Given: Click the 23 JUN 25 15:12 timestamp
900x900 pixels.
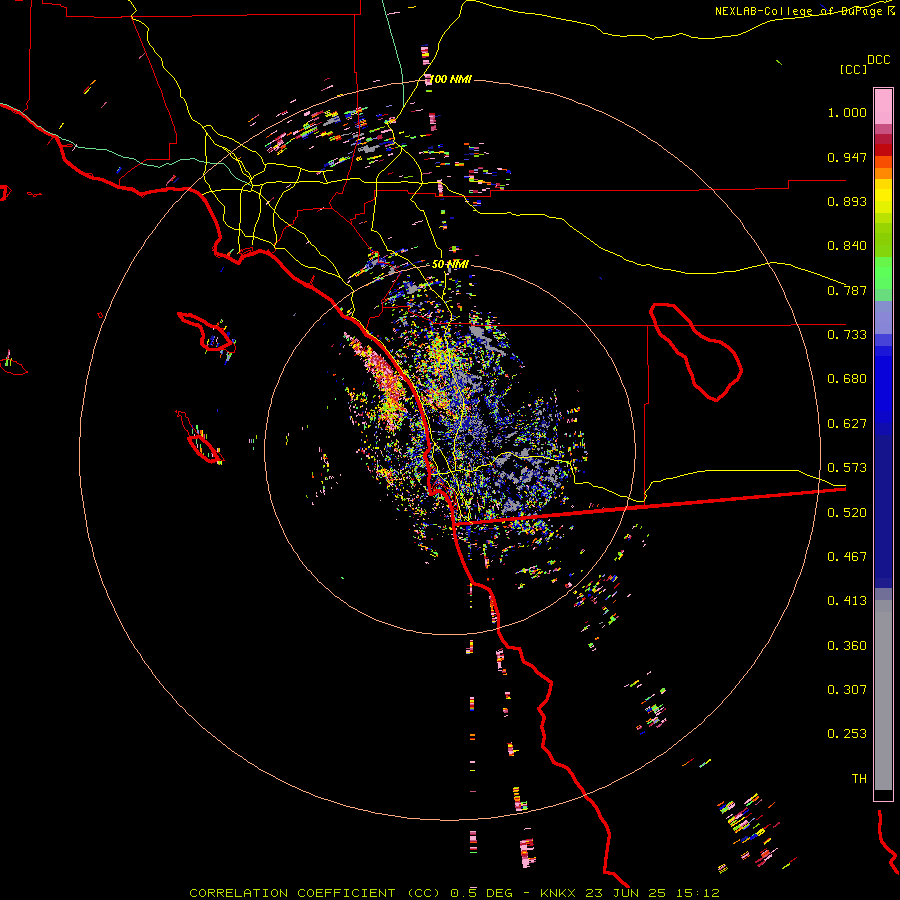Looking at the screenshot, I should 652,893.
